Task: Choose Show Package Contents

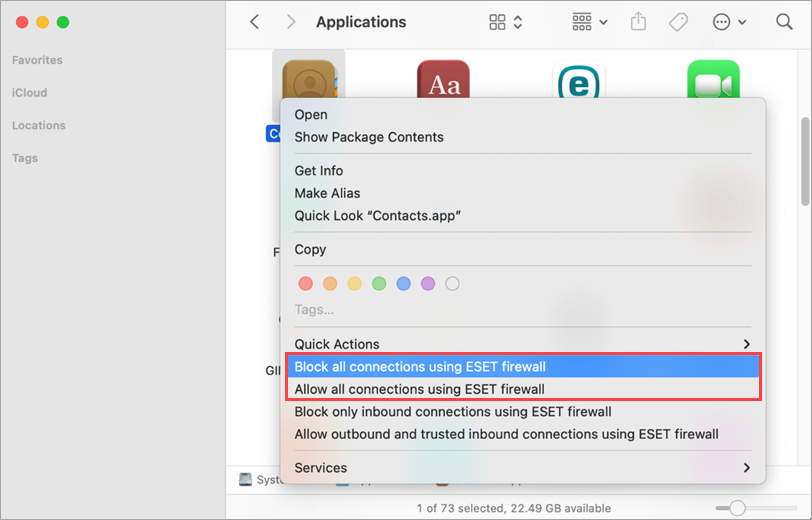Action: pyautogui.click(x=523, y=137)
